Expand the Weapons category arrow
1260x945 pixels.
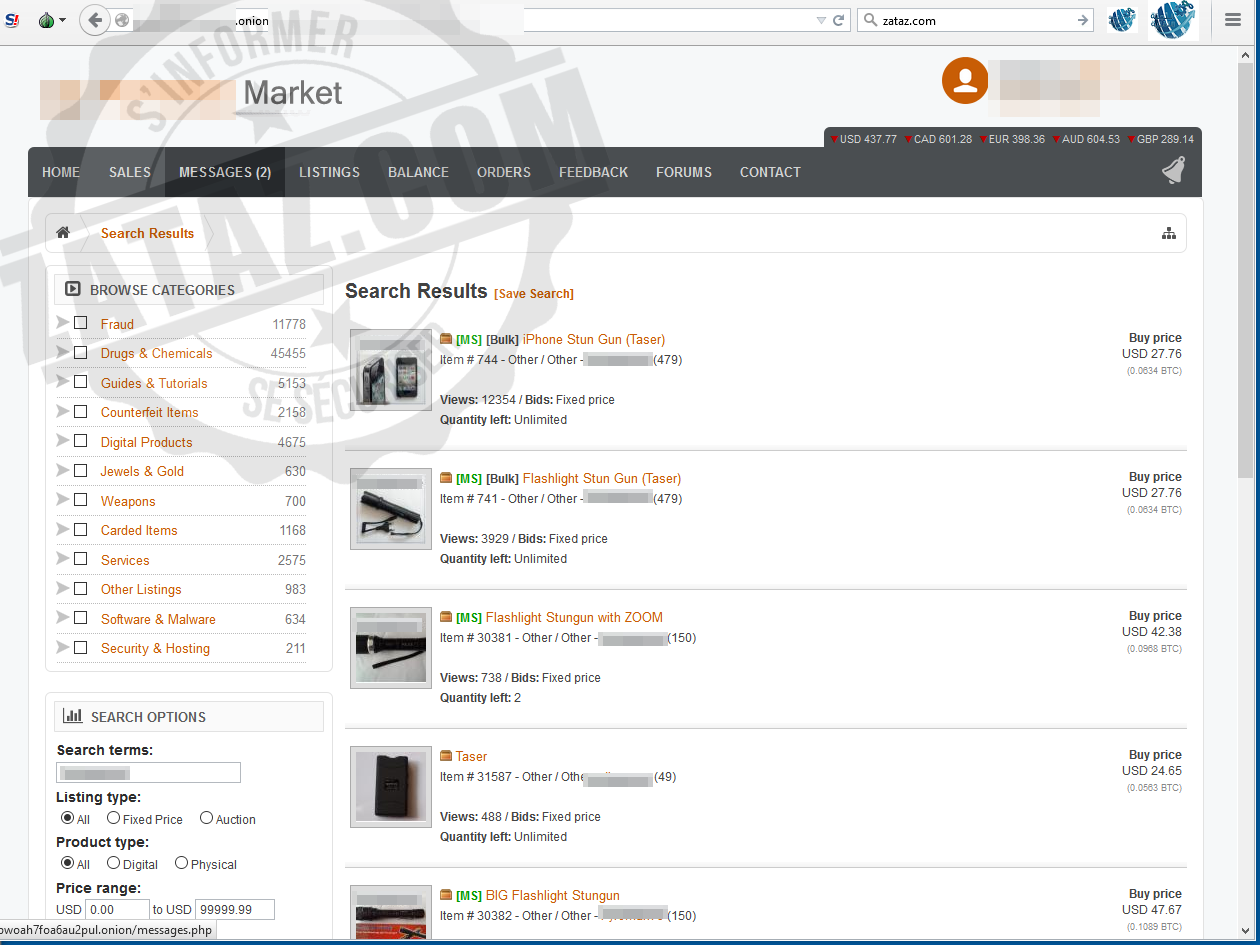(x=63, y=499)
